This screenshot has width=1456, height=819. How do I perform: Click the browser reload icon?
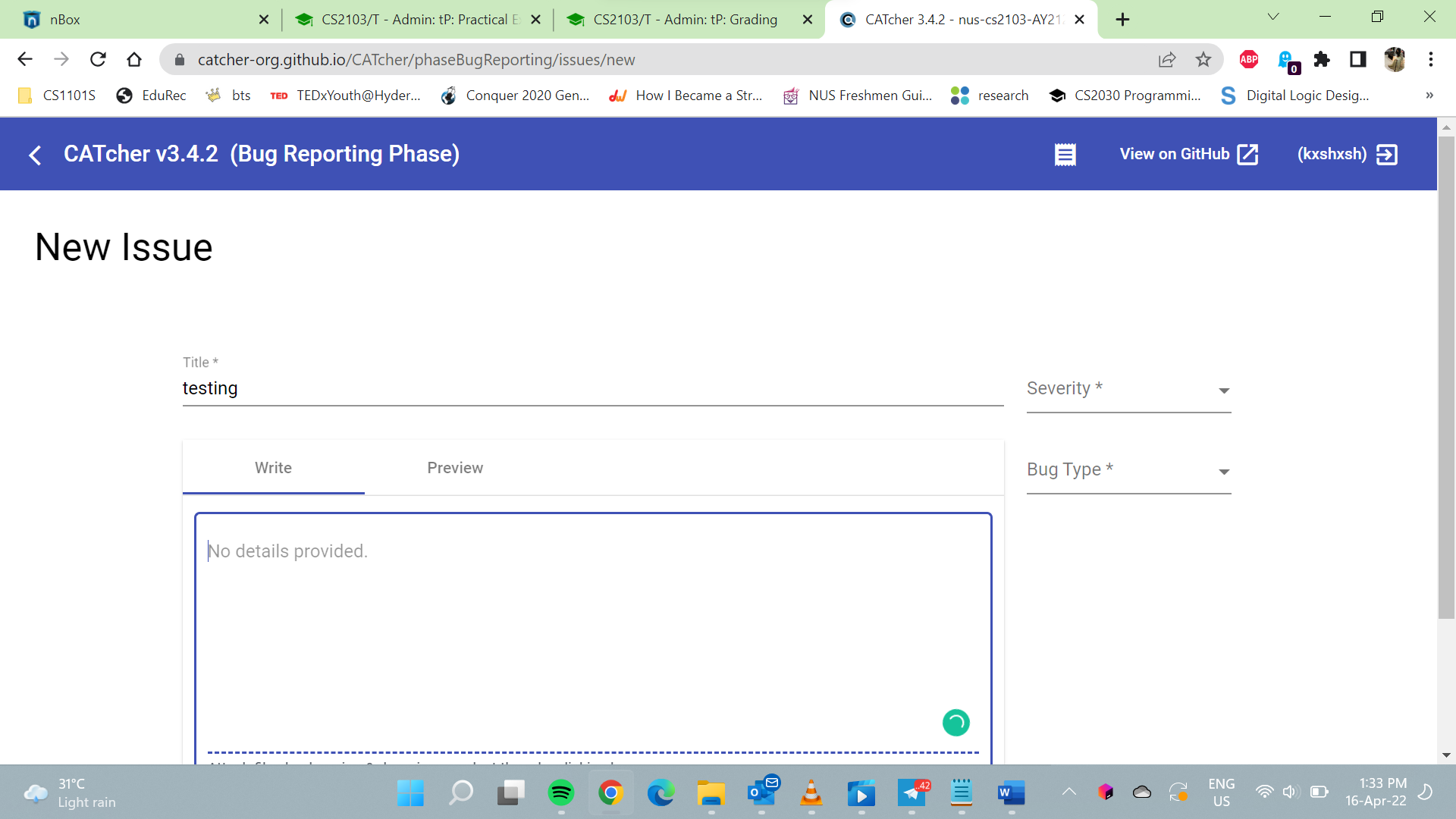pos(98,59)
